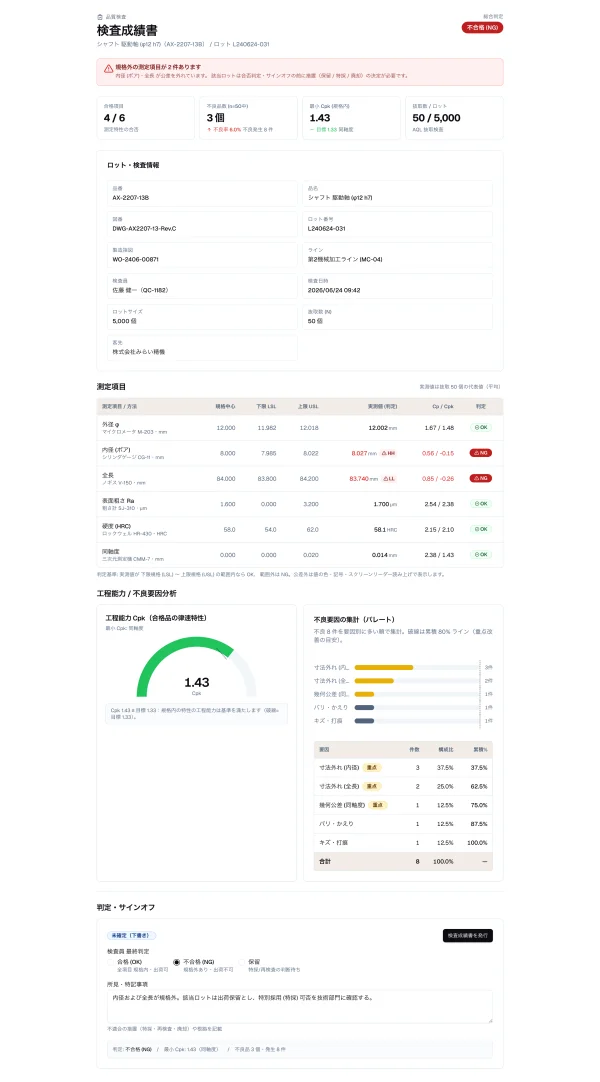Screen dimensions: 600x1082
Task: Click the measured value 12.002 in the 外径 row
Action: (378, 428)
